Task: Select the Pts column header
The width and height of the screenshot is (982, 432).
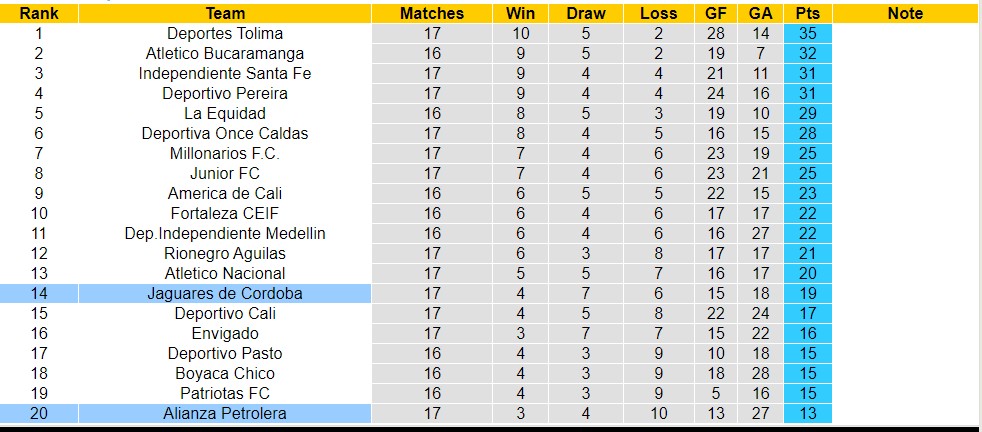Action: point(807,13)
